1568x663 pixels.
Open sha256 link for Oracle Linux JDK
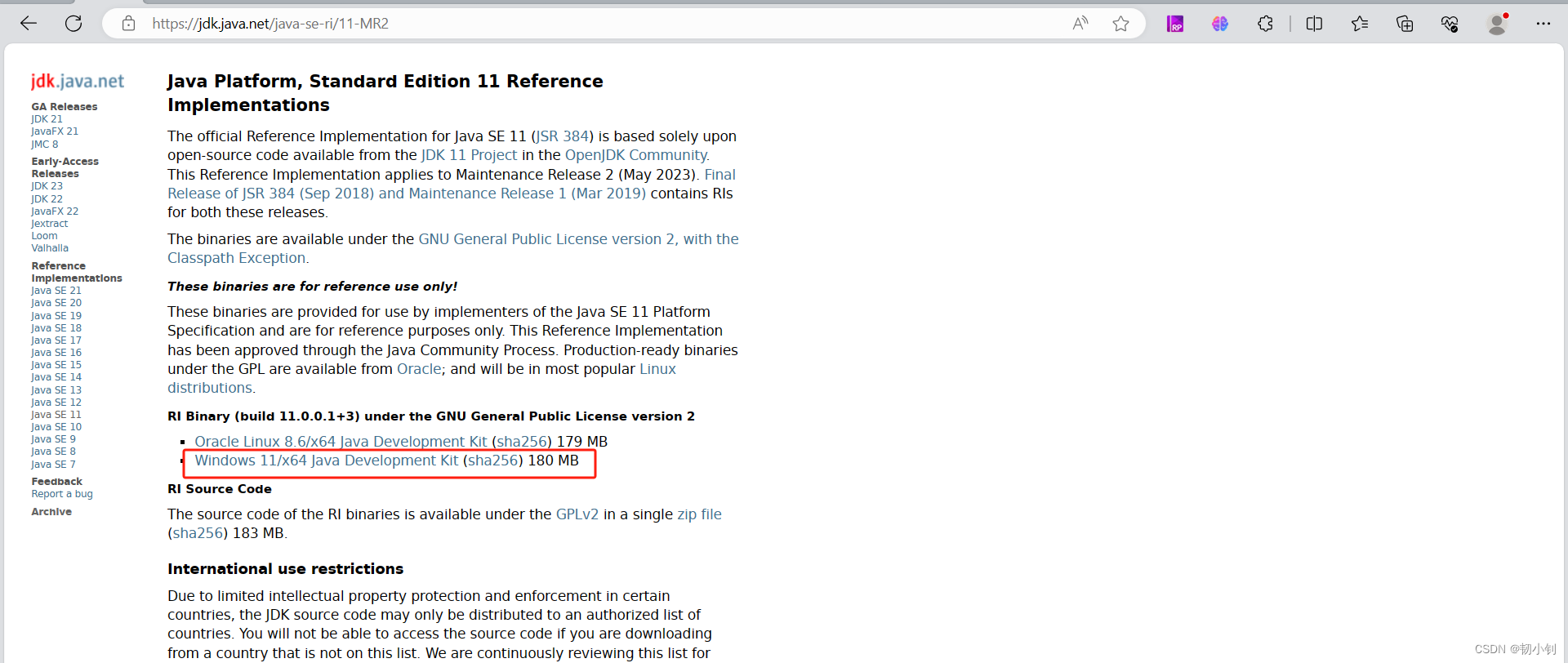[x=522, y=442]
